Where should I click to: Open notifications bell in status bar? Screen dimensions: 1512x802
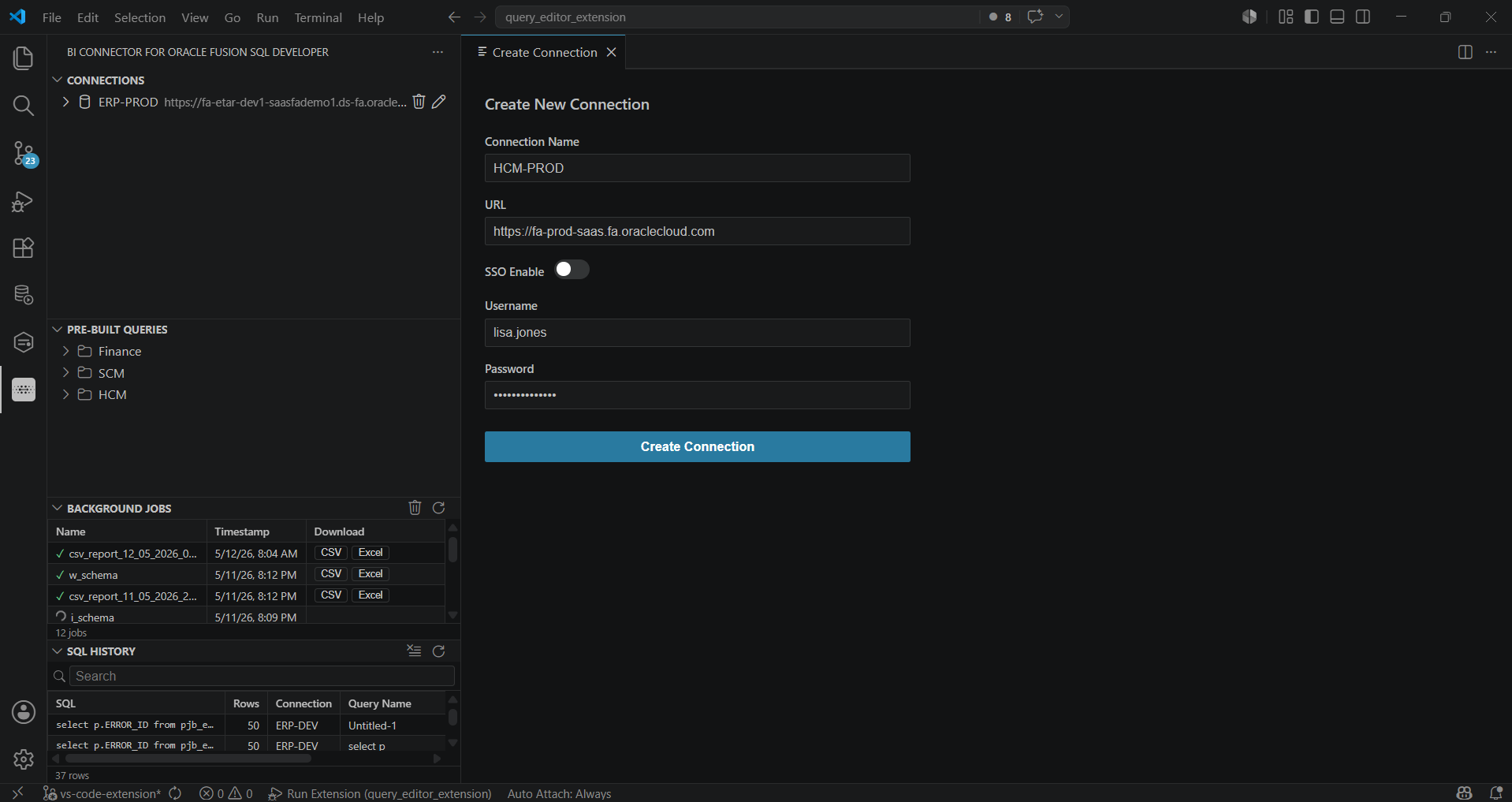[1495, 793]
